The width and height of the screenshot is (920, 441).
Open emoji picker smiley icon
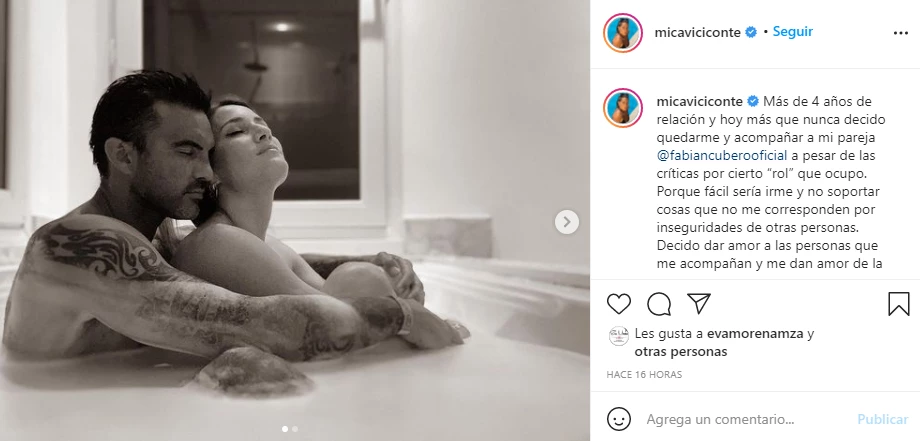618,419
